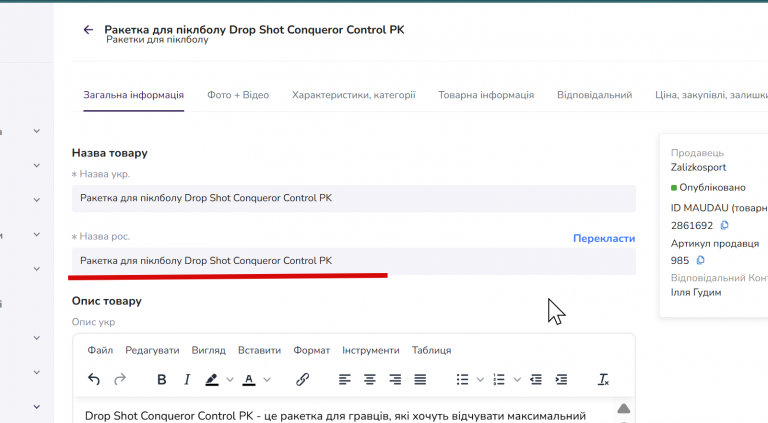This screenshot has height=423, width=768.
Task: Open the Відповідальний tab
Action: pos(595,95)
